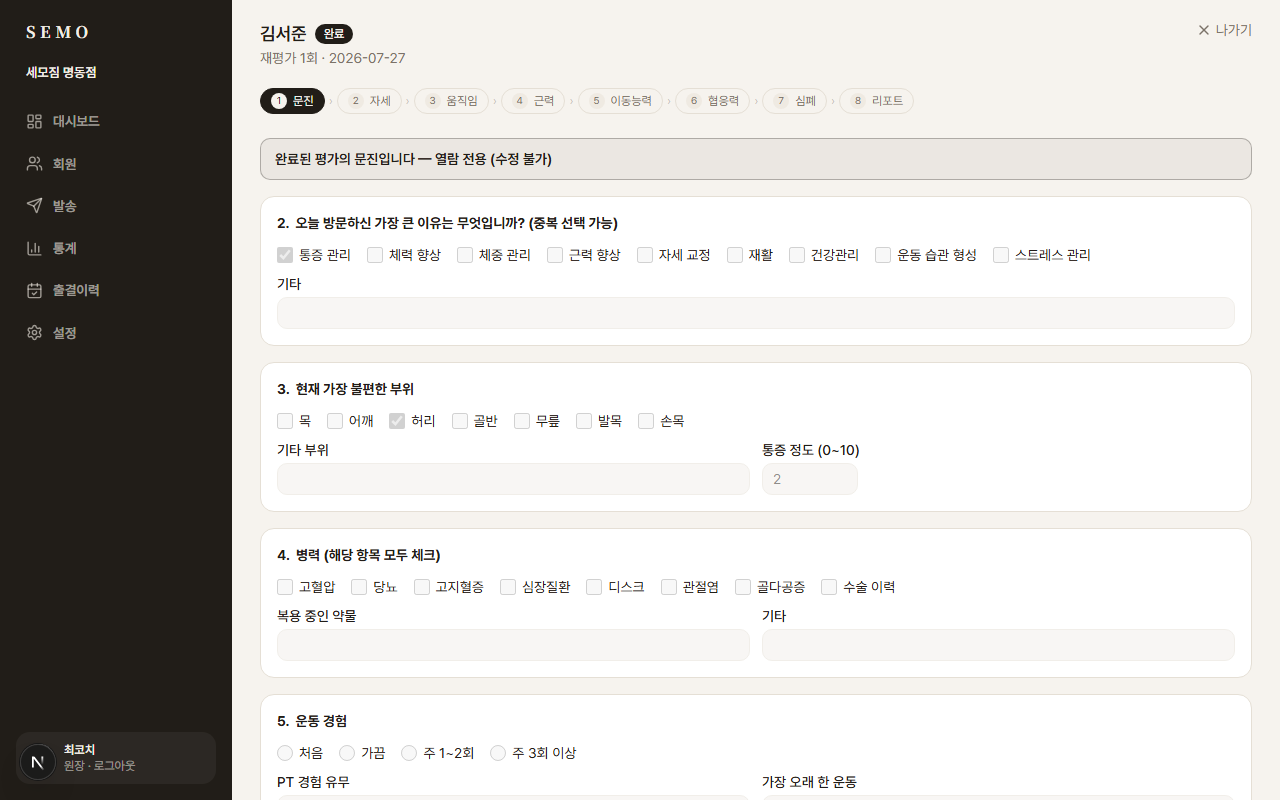
Task: Click the 복용 중인 약물 input field
Action: pyautogui.click(x=513, y=645)
